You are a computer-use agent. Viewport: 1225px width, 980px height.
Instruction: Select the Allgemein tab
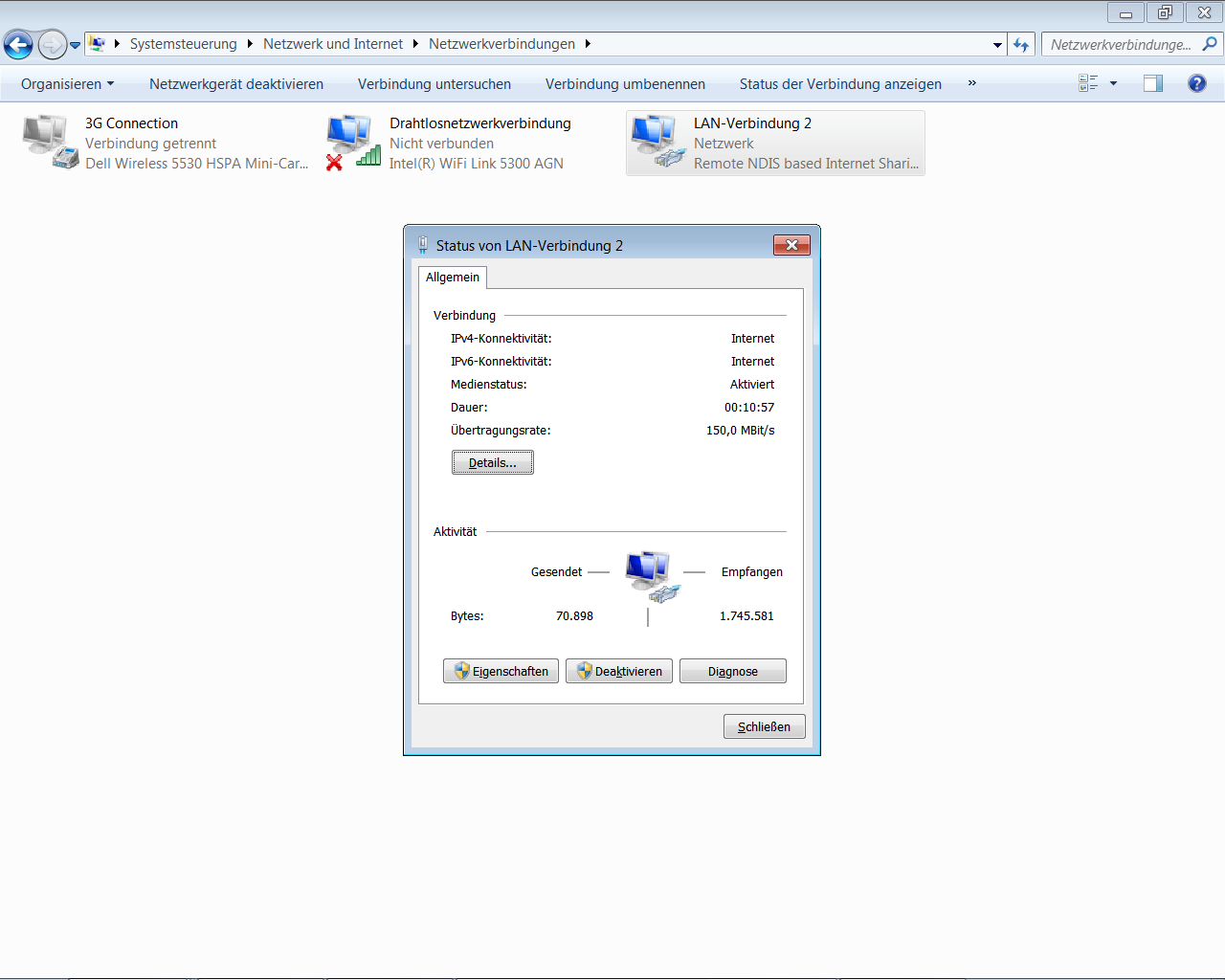(453, 278)
